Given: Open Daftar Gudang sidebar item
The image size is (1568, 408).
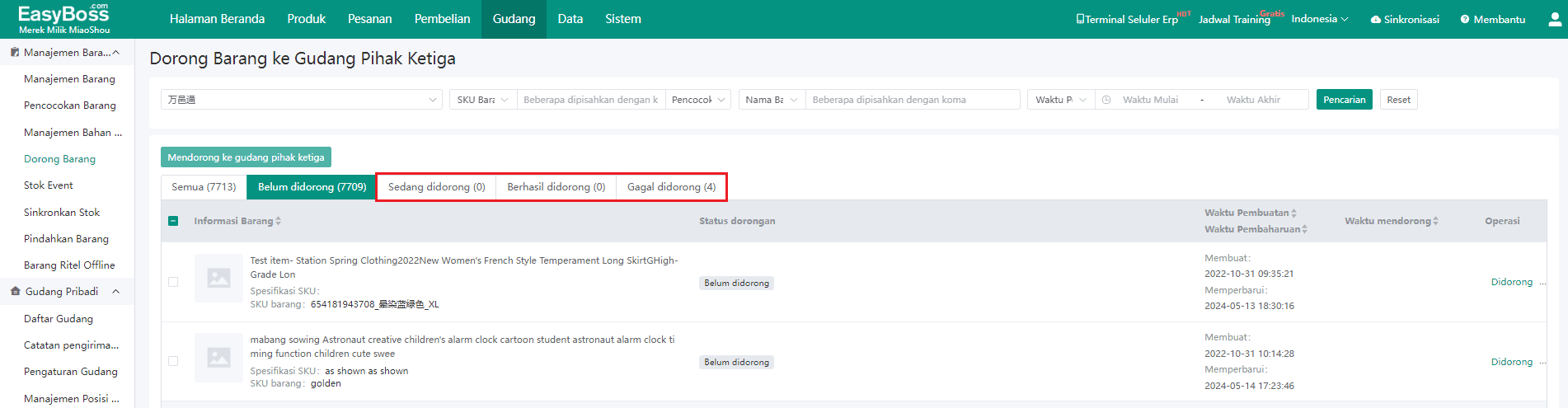Looking at the screenshot, I should (59, 319).
